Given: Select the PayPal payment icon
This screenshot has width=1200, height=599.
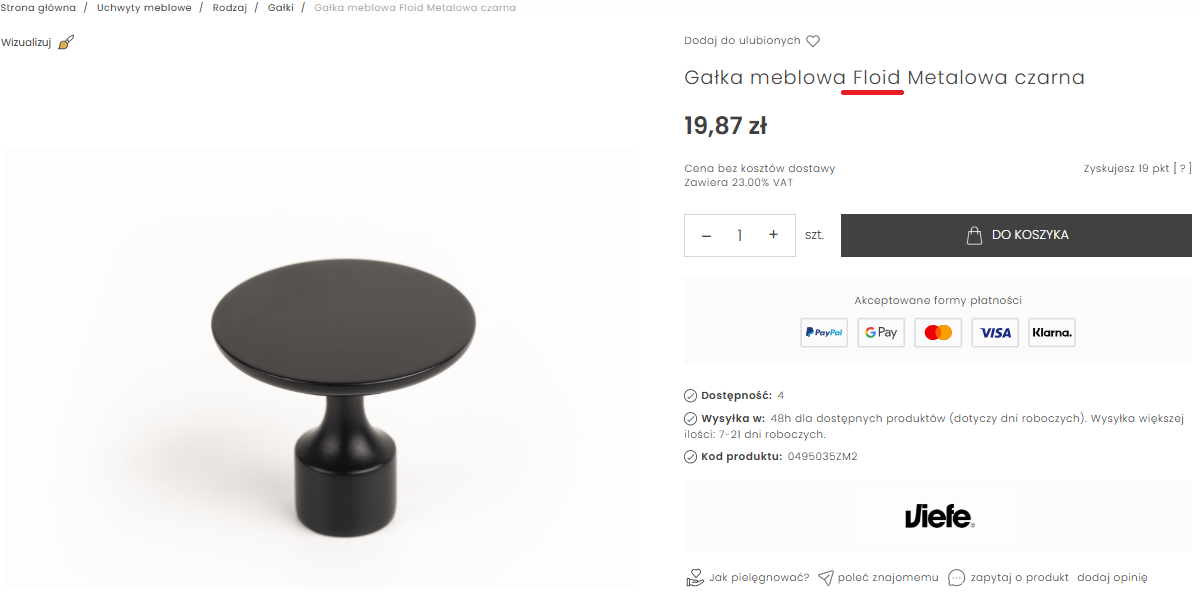Looking at the screenshot, I should point(824,333).
